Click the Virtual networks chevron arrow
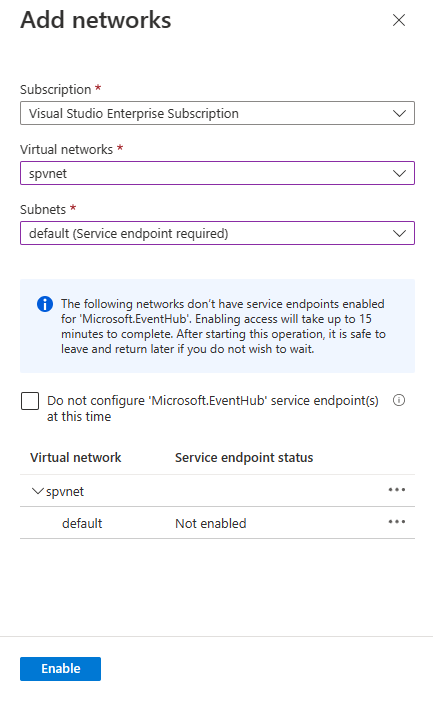The width and height of the screenshot is (433, 701). click(x=399, y=173)
